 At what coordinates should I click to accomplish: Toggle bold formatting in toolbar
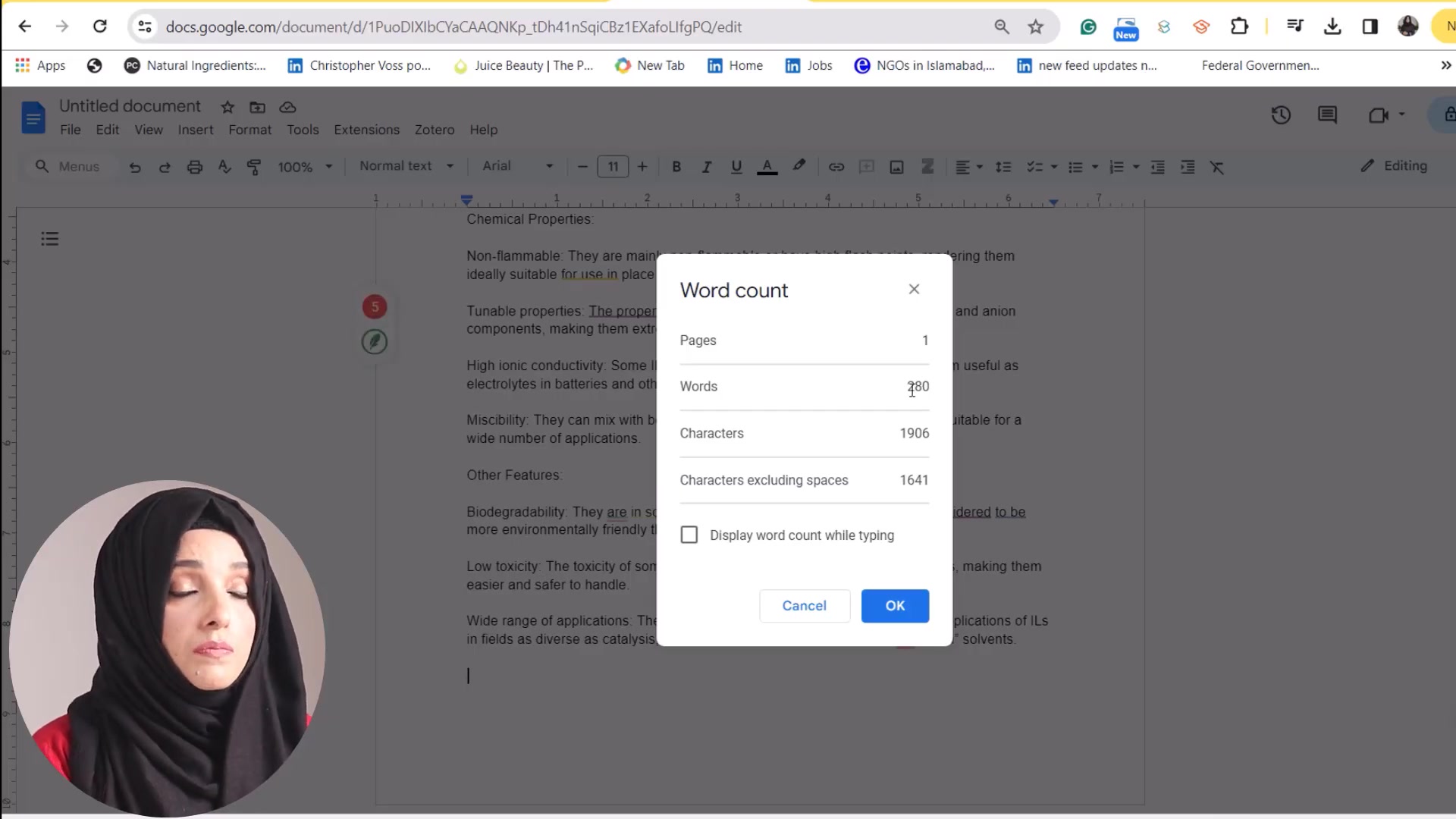point(676,167)
